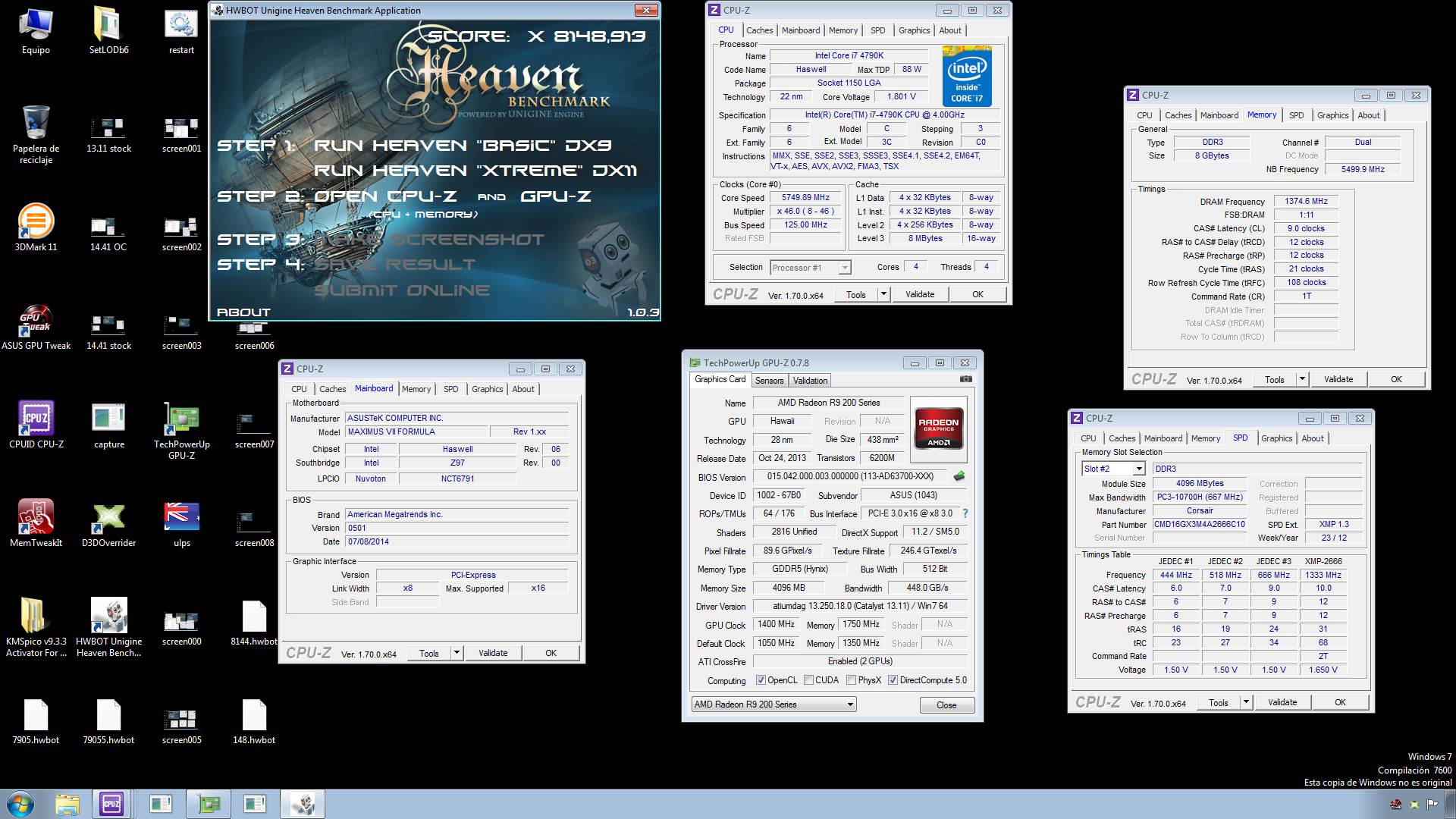Viewport: 1456px width, 819px height.
Task: Select the screen001 image file
Action: pos(181,134)
